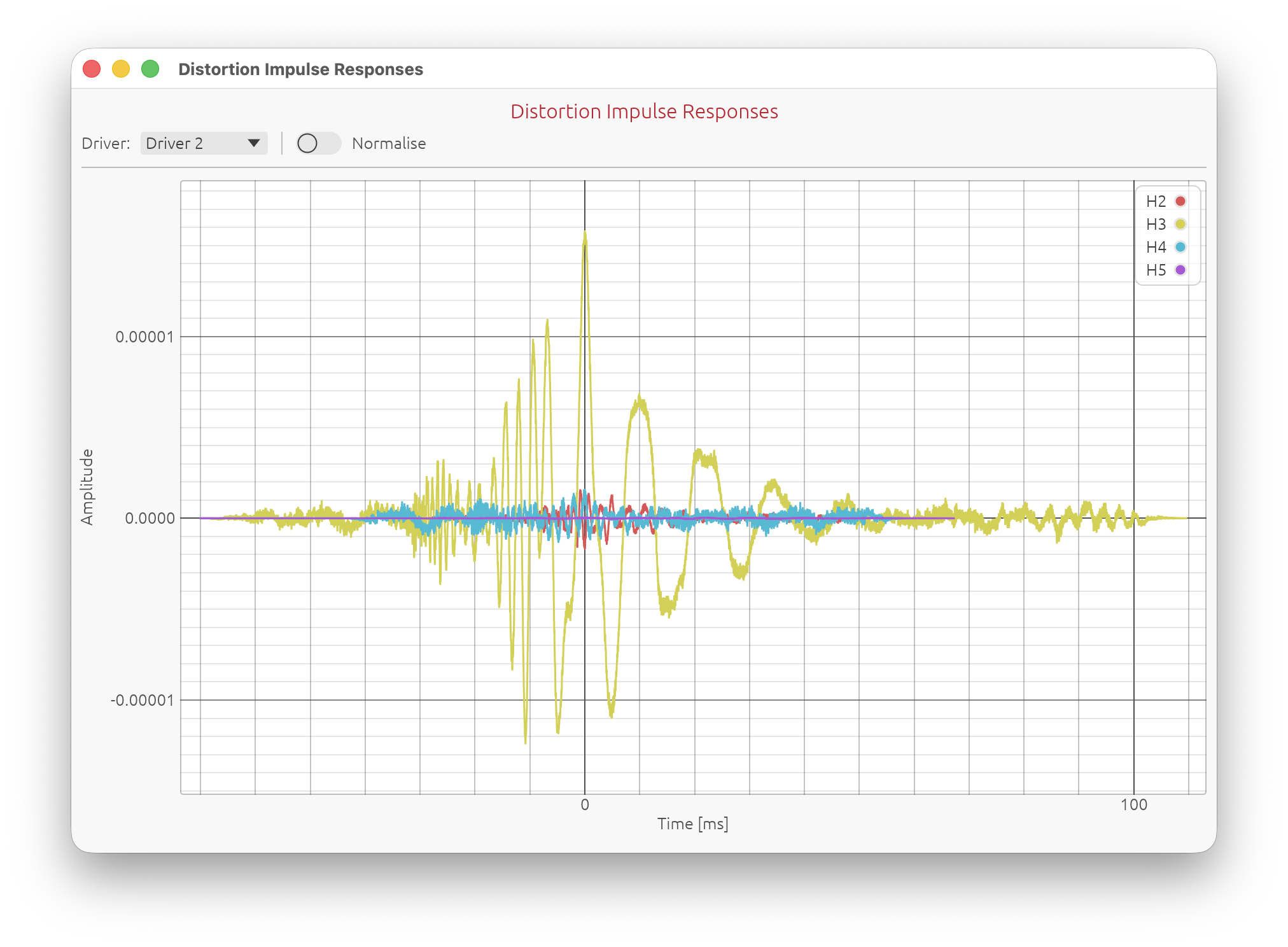Minimize the window with the yellow button
1288x947 pixels.
121,69
